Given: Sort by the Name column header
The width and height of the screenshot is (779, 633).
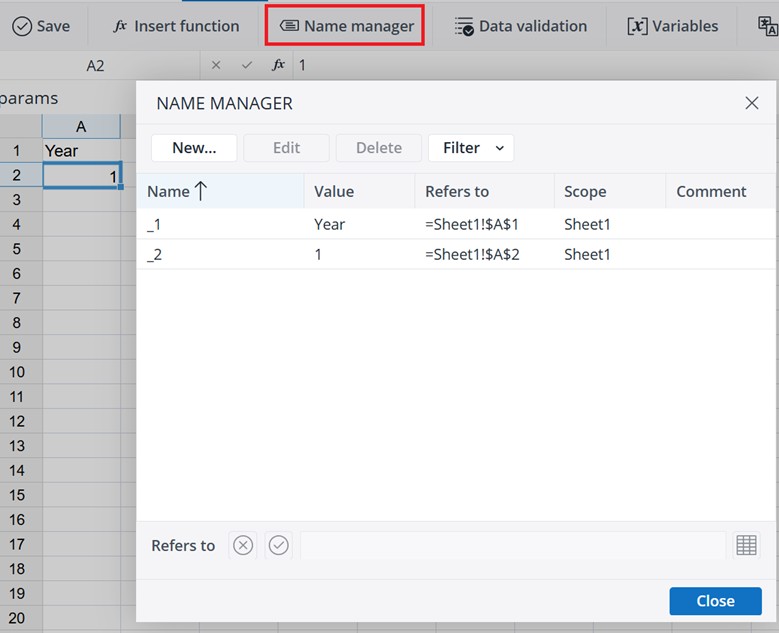Looking at the screenshot, I should point(178,191).
